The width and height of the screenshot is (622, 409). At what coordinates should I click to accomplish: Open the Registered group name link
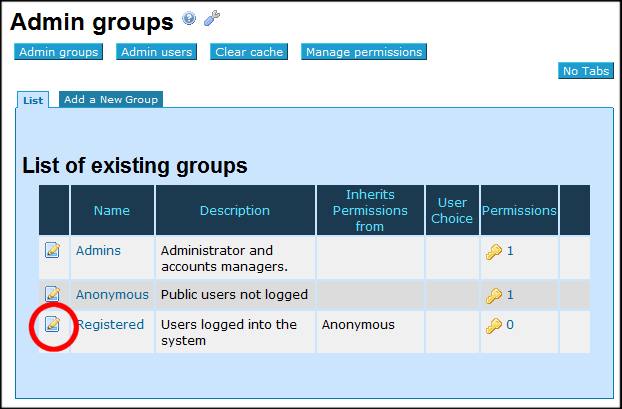click(x=110, y=325)
